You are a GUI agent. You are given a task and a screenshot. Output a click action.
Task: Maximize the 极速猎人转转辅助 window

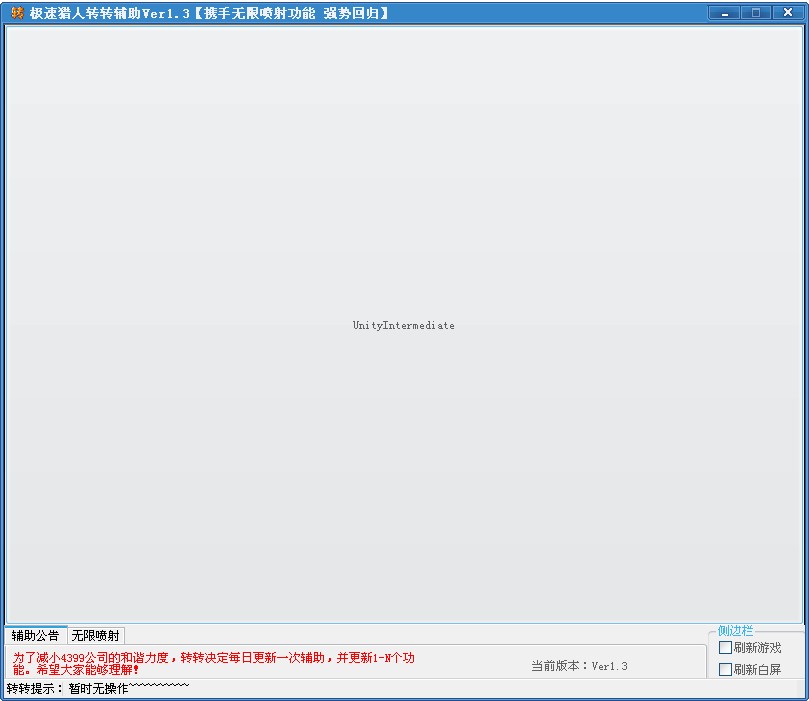coord(756,13)
